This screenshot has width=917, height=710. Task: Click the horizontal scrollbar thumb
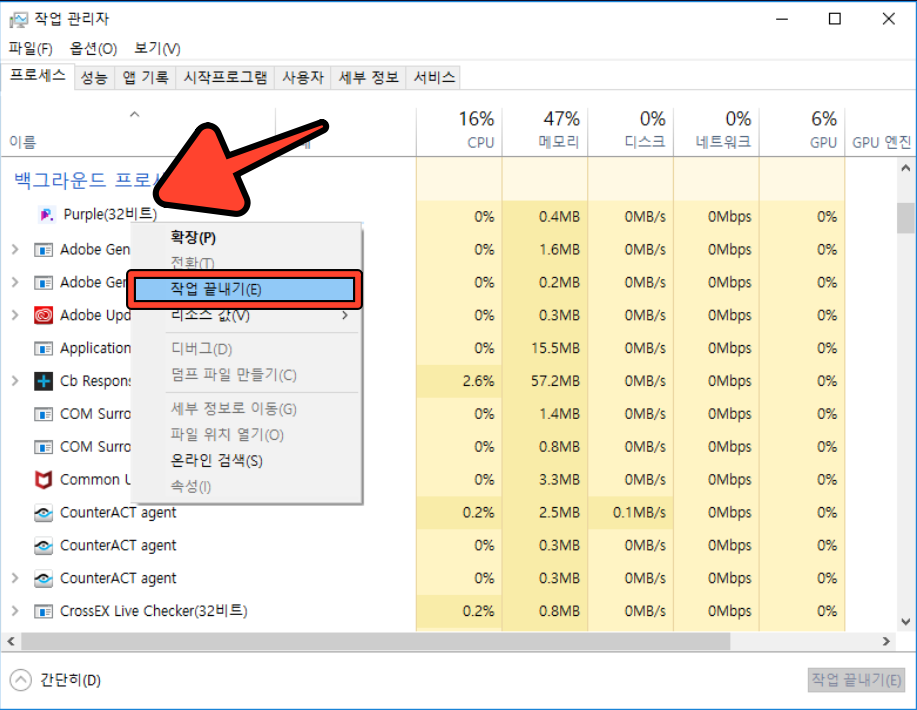[x=375, y=642]
